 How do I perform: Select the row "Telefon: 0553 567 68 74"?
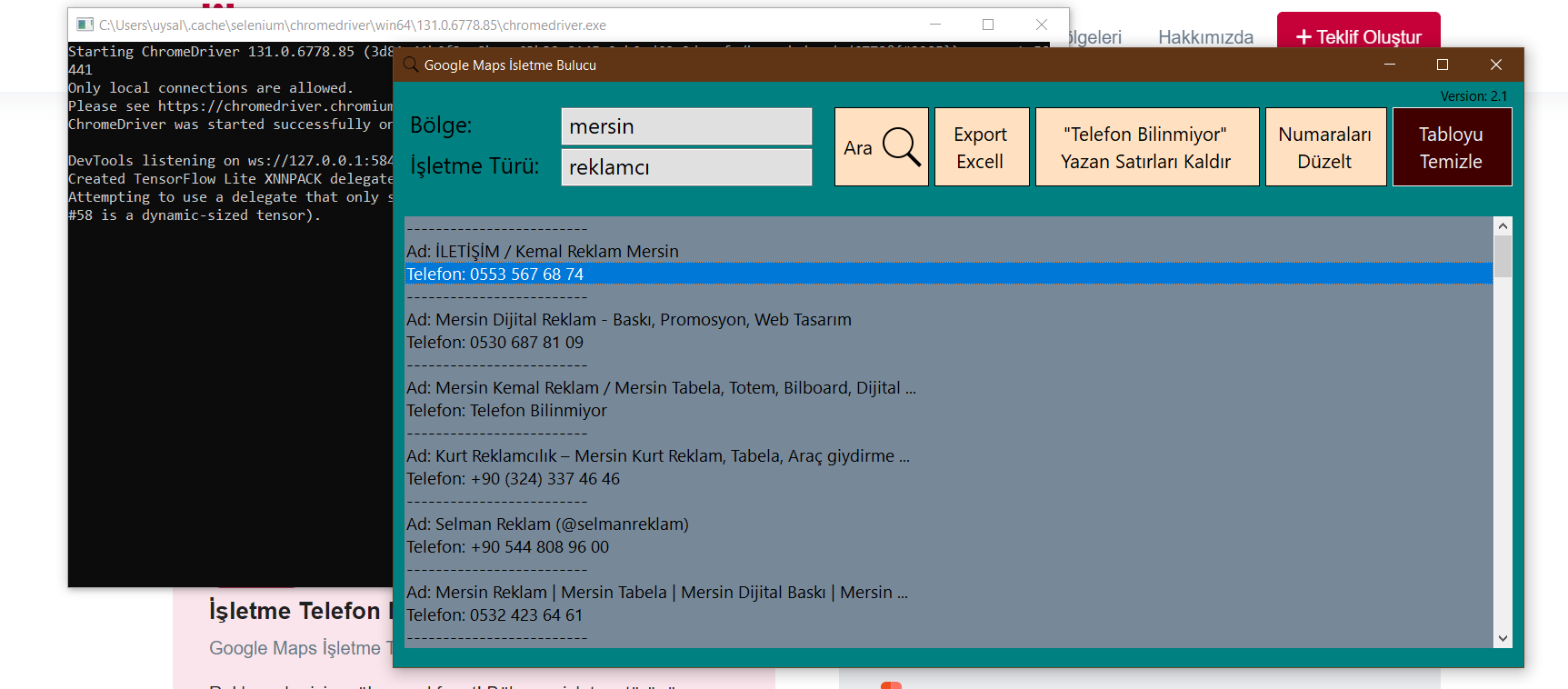[x=948, y=274]
